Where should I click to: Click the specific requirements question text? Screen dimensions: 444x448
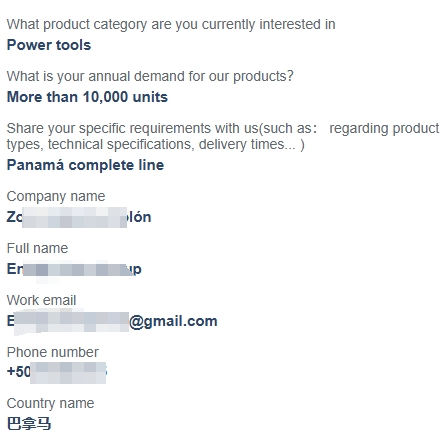[223, 136]
